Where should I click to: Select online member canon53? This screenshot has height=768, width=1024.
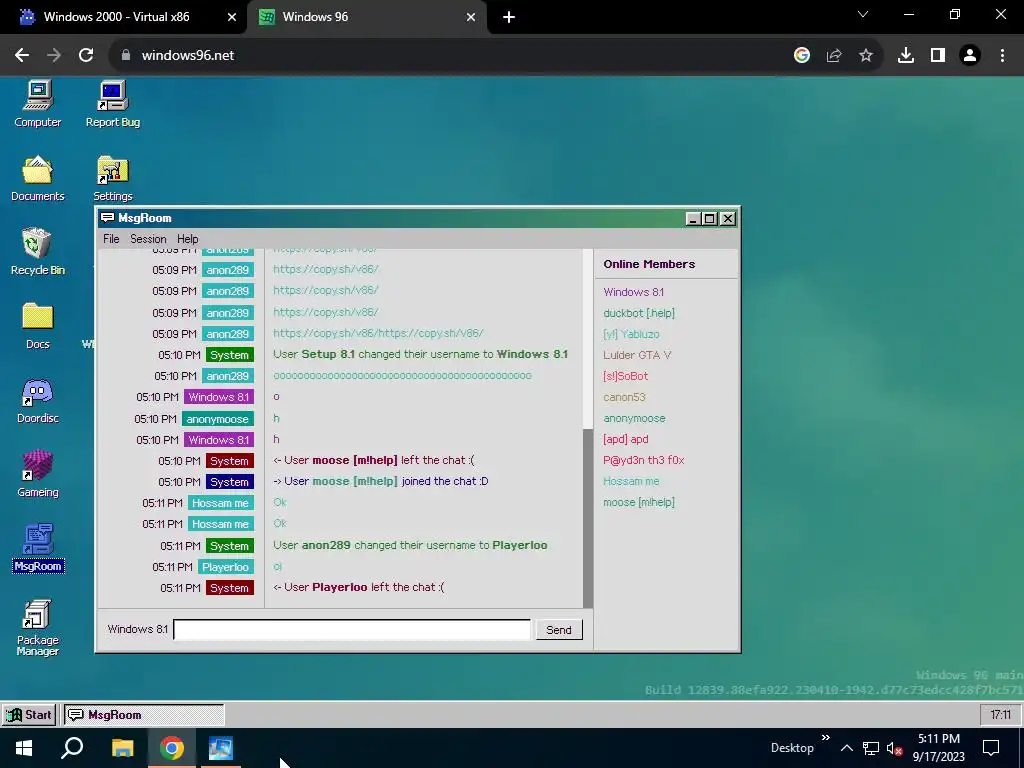point(624,396)
